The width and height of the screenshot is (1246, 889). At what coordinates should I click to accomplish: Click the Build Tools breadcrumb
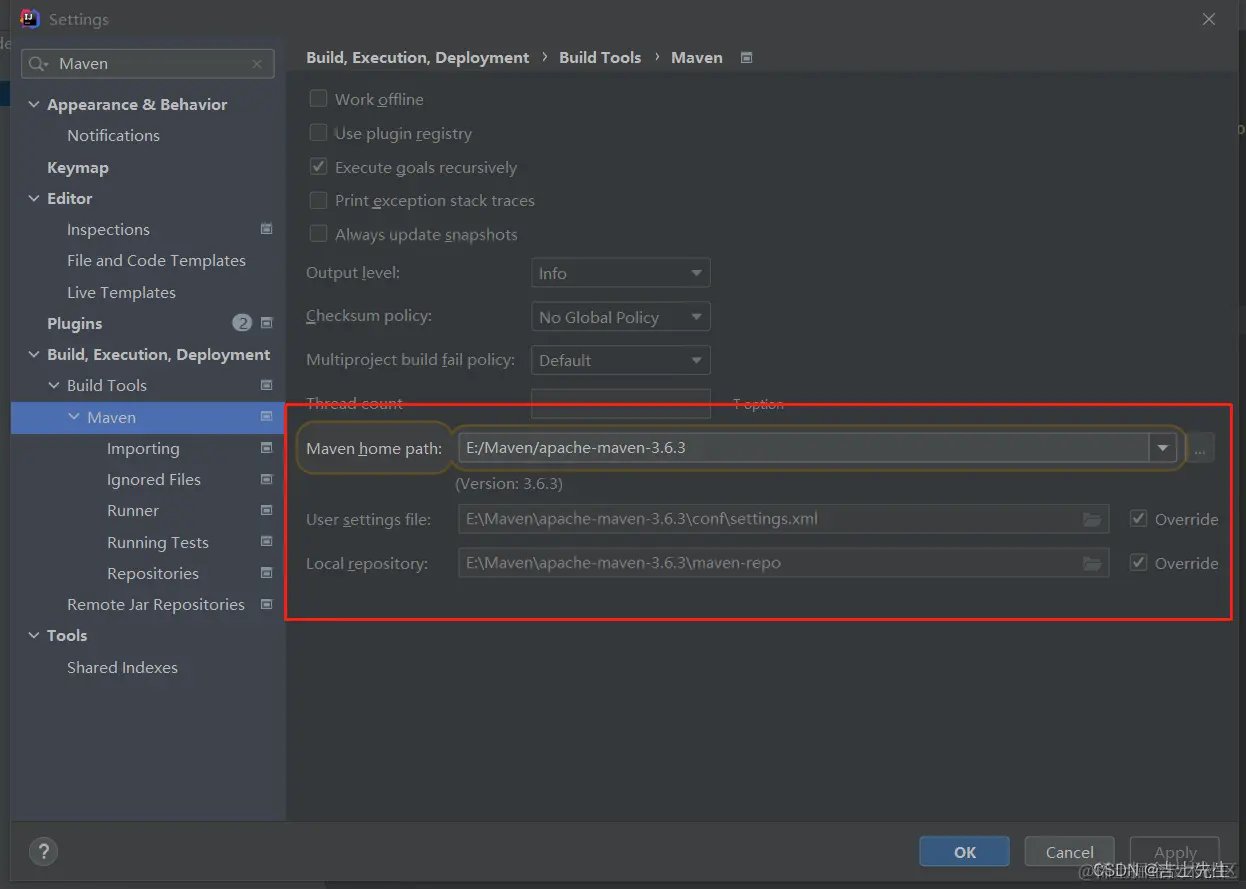coord(600,58)
